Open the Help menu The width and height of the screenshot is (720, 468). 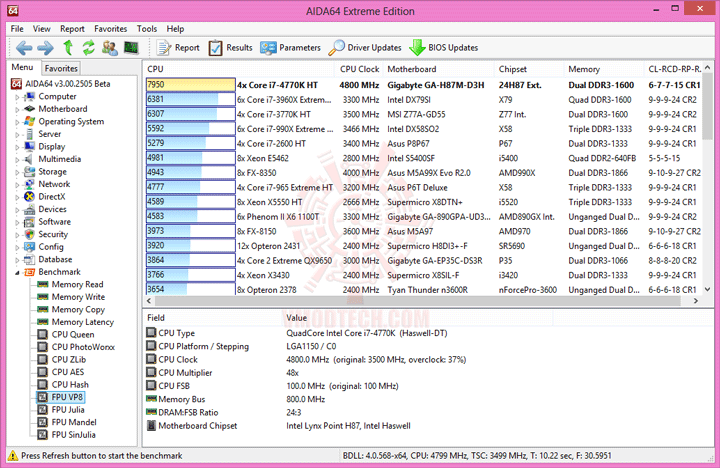[x=175, y=28]
